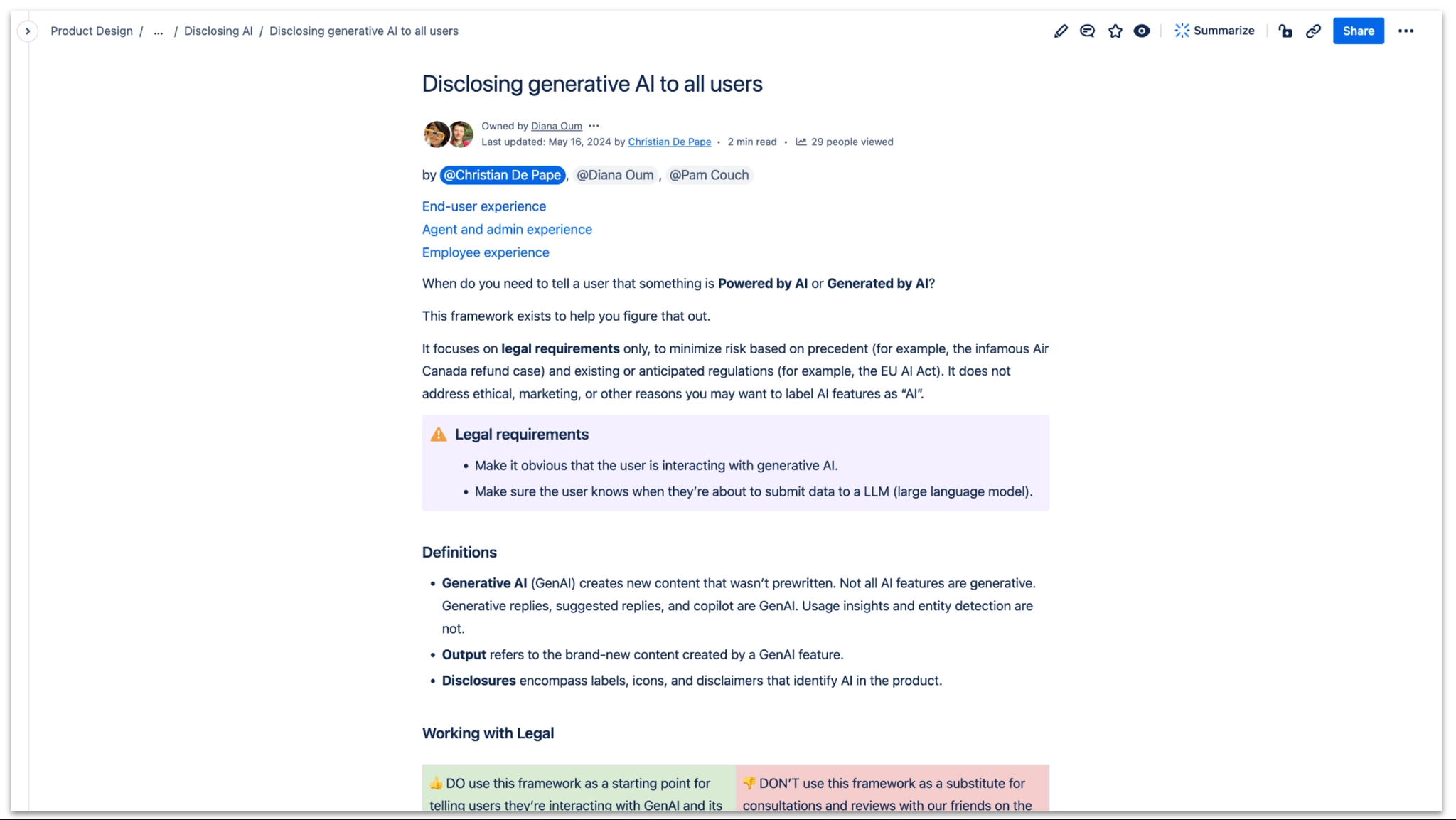Open the page edit pencil icon

[1060, 31]
